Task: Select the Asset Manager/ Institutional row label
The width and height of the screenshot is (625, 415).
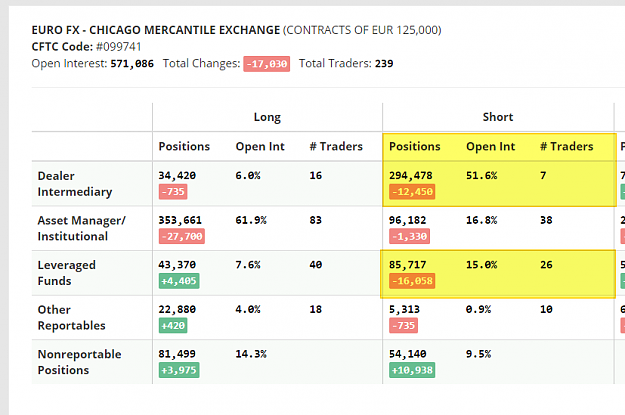Action: click(x=81, y=228)
